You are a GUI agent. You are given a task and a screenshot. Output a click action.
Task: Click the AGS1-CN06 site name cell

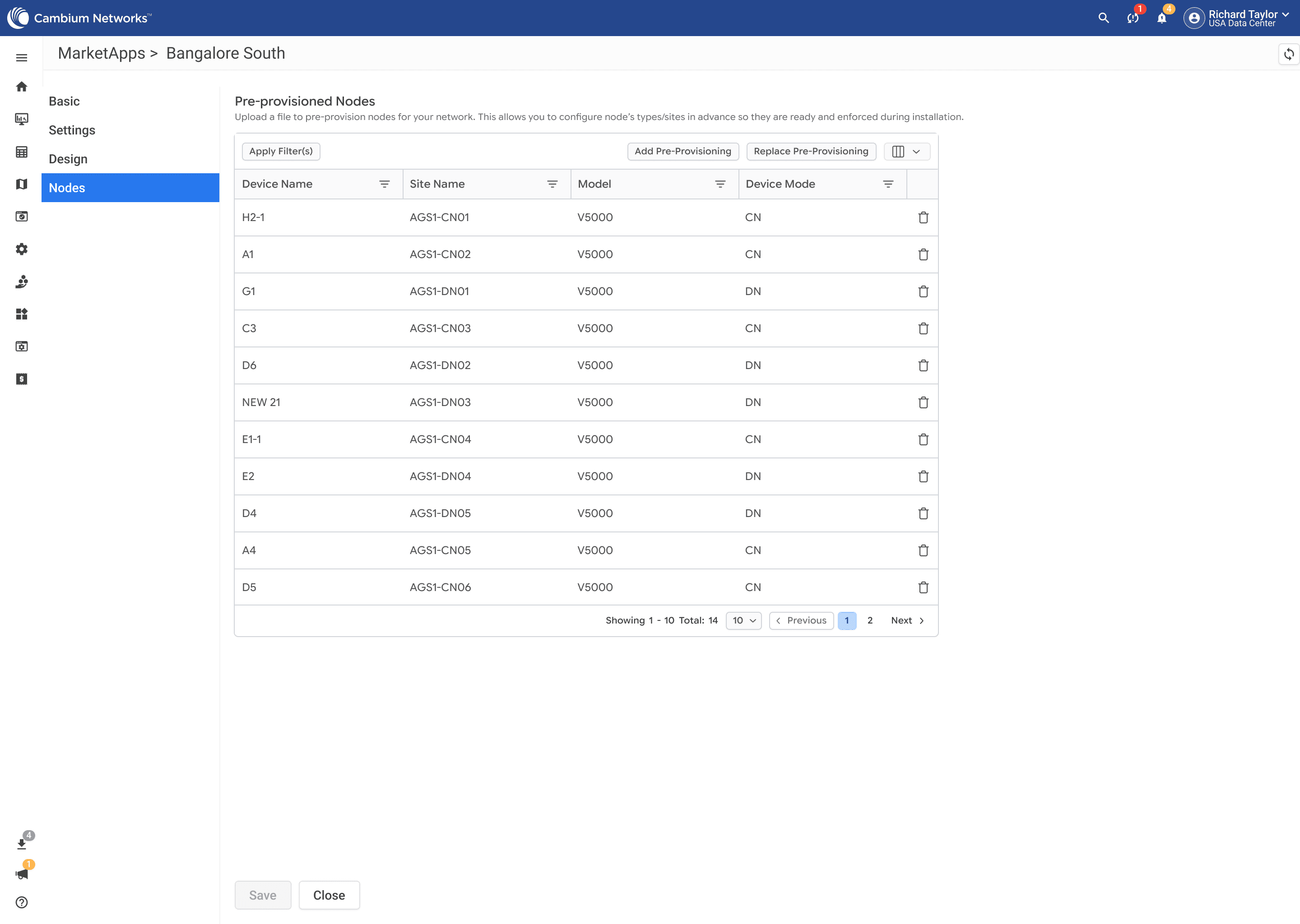coord(440,587)
